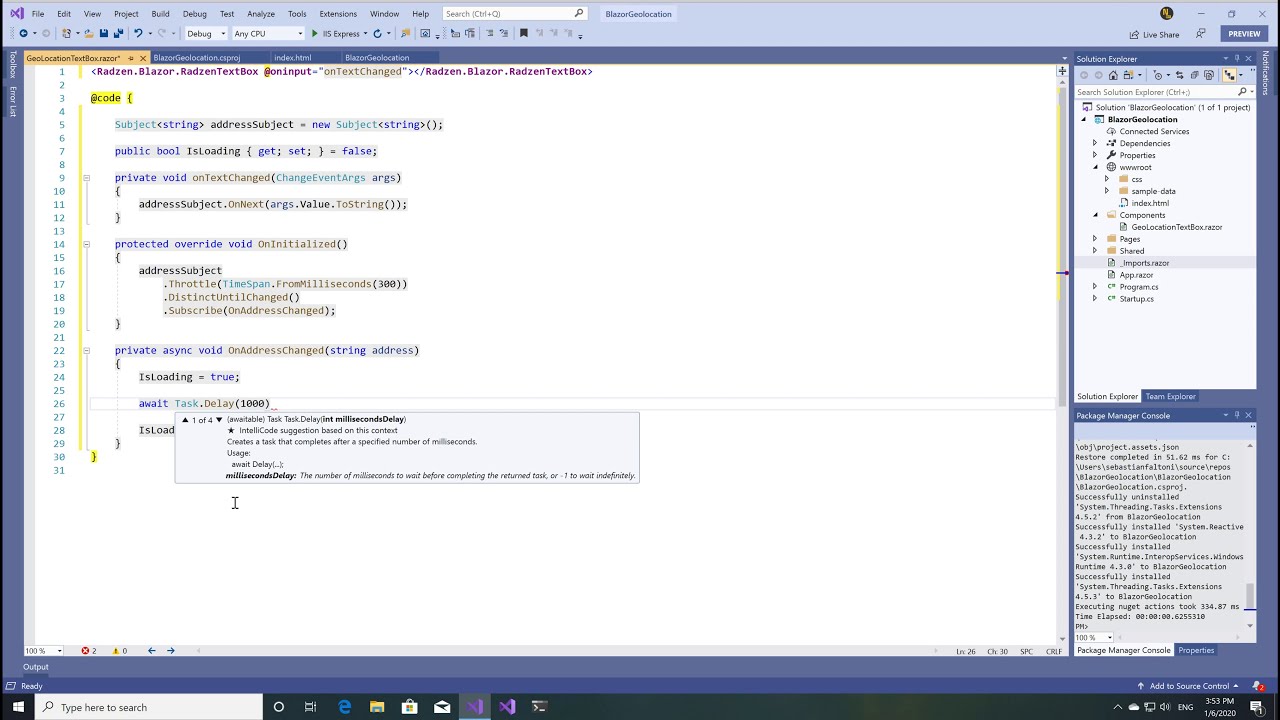Open the Debug configuration dropdown
Viewport: 1280px width, 720px height.
207,33
